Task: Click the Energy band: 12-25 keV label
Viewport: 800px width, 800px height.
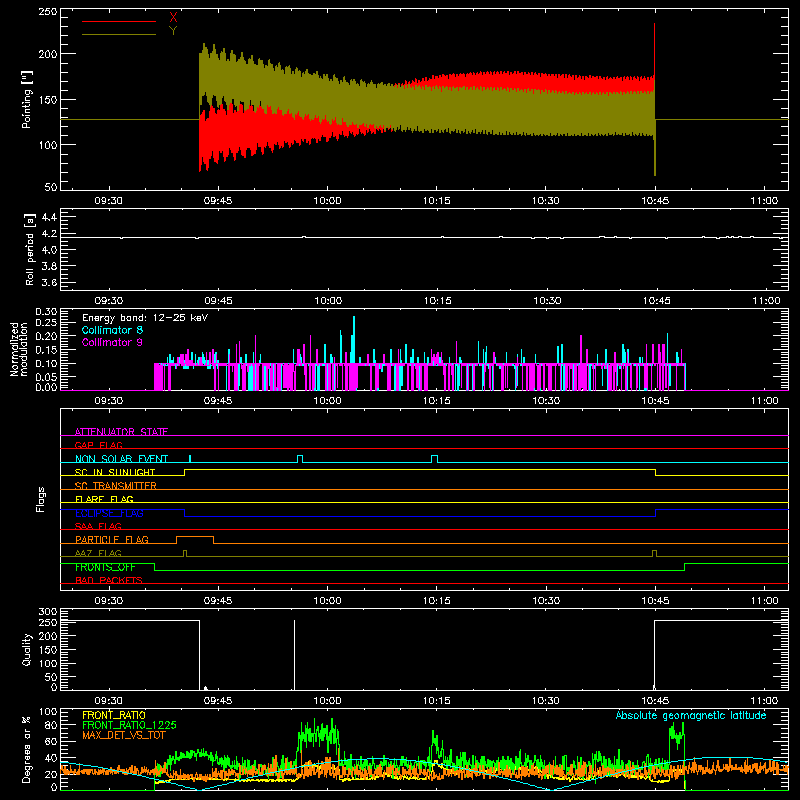Action: coord(145,318)
